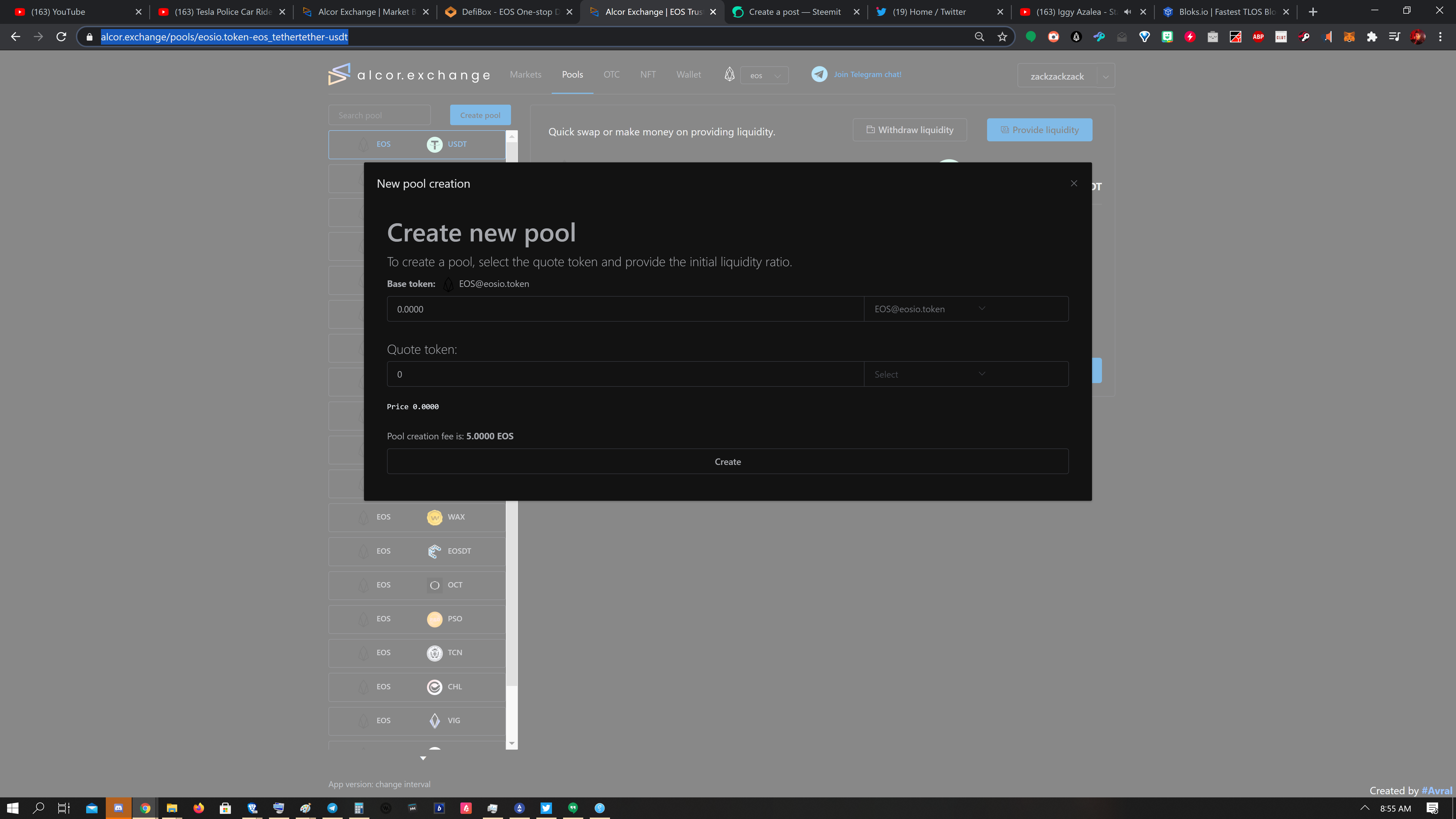This screenshot has height=819, width=1456.
Task: Reload the current page
Action: [61, 37]
